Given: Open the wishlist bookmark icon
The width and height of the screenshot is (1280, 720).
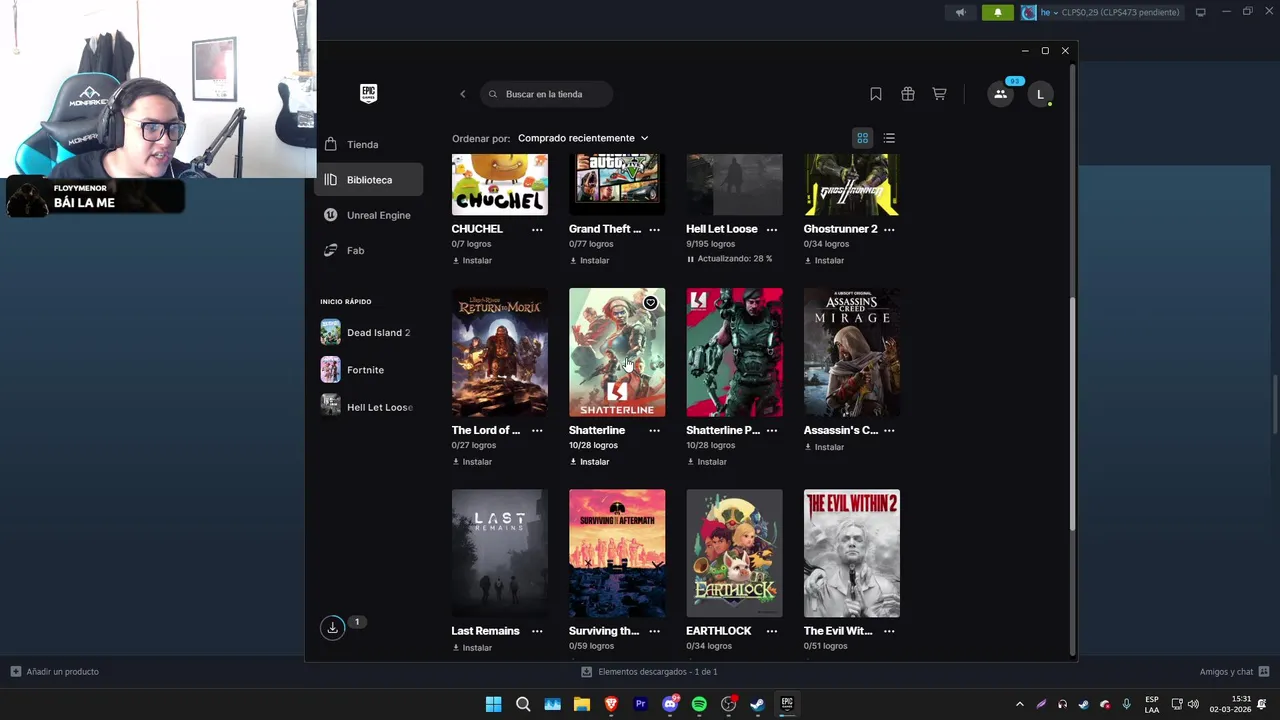Looking at the screenshot, I should tap(876, 94).
